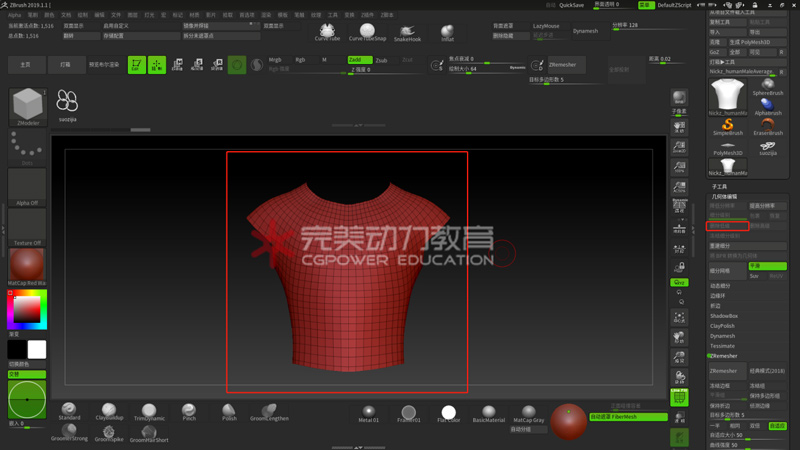Select the Inflat brush

pos(447,32)
